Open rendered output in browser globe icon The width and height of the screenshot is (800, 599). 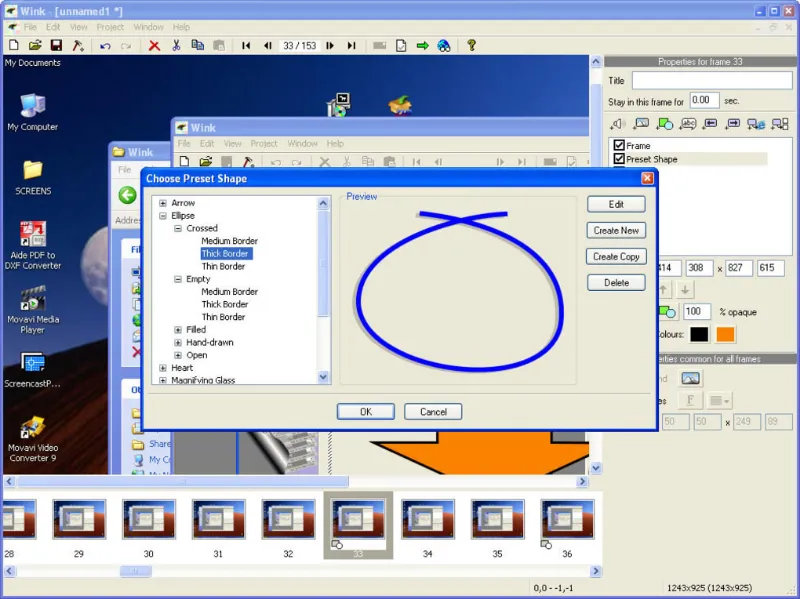[444, 46]
